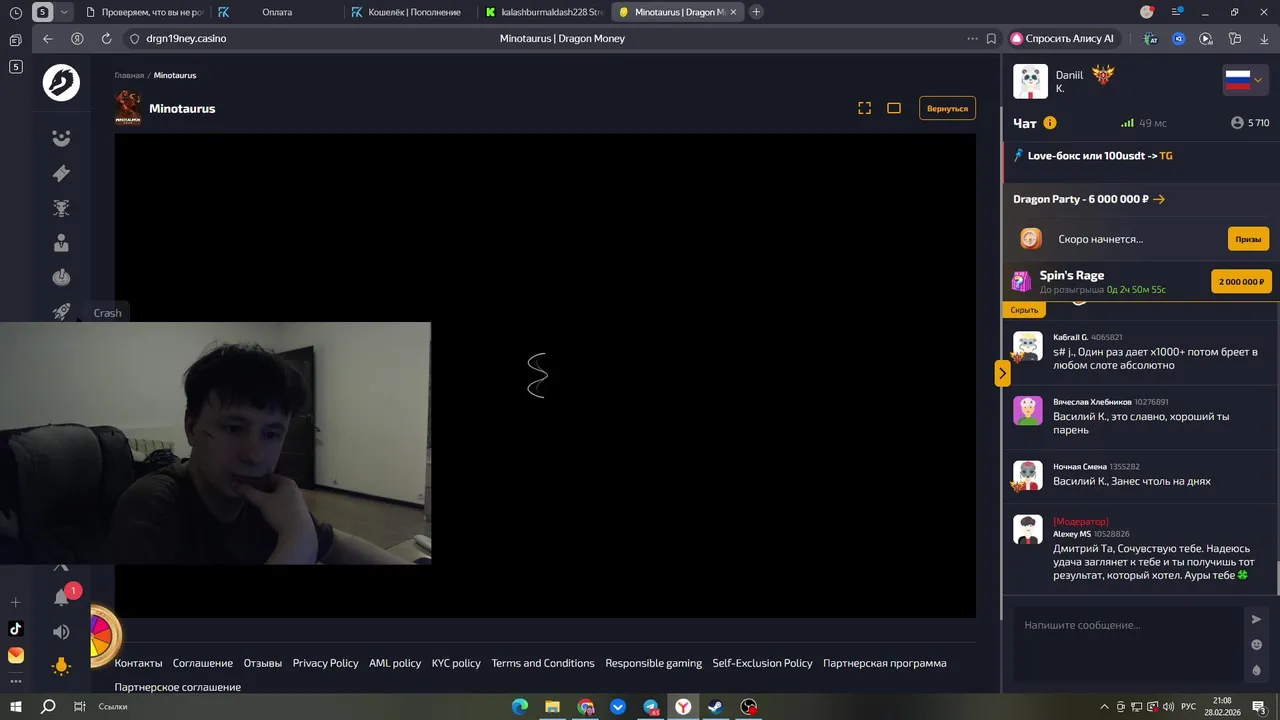Open the person silhouette sidebar icon

tap(61, 243)
